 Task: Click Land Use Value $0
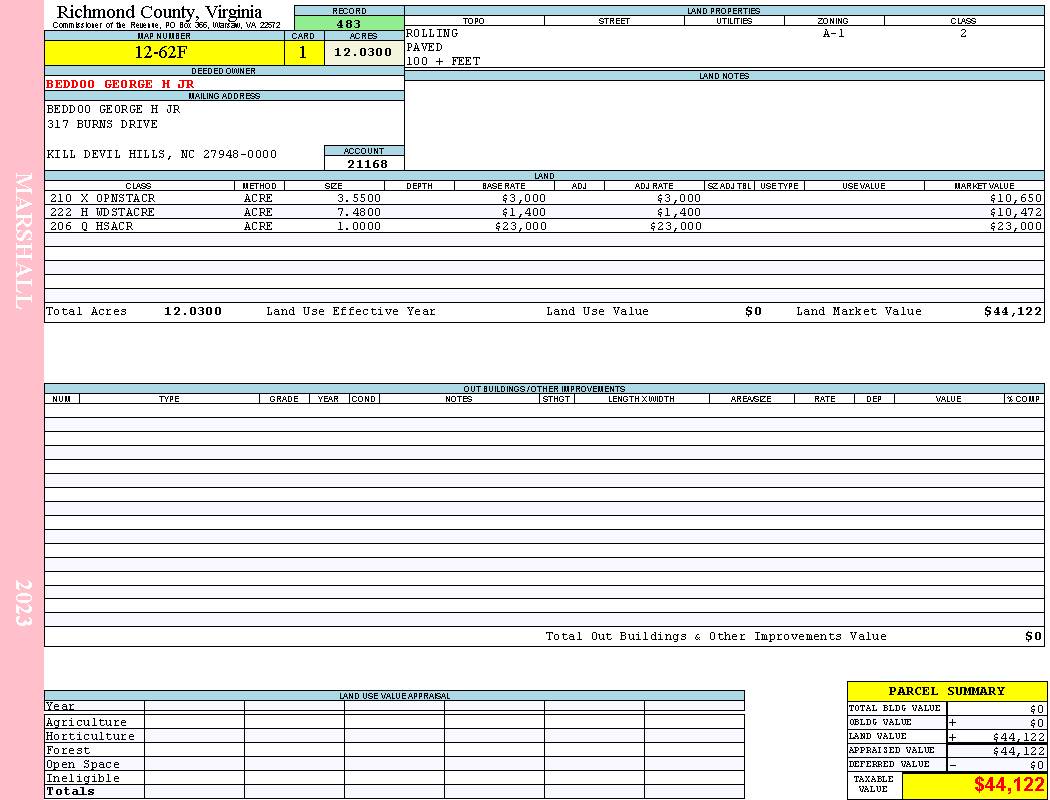coord(753,311)
